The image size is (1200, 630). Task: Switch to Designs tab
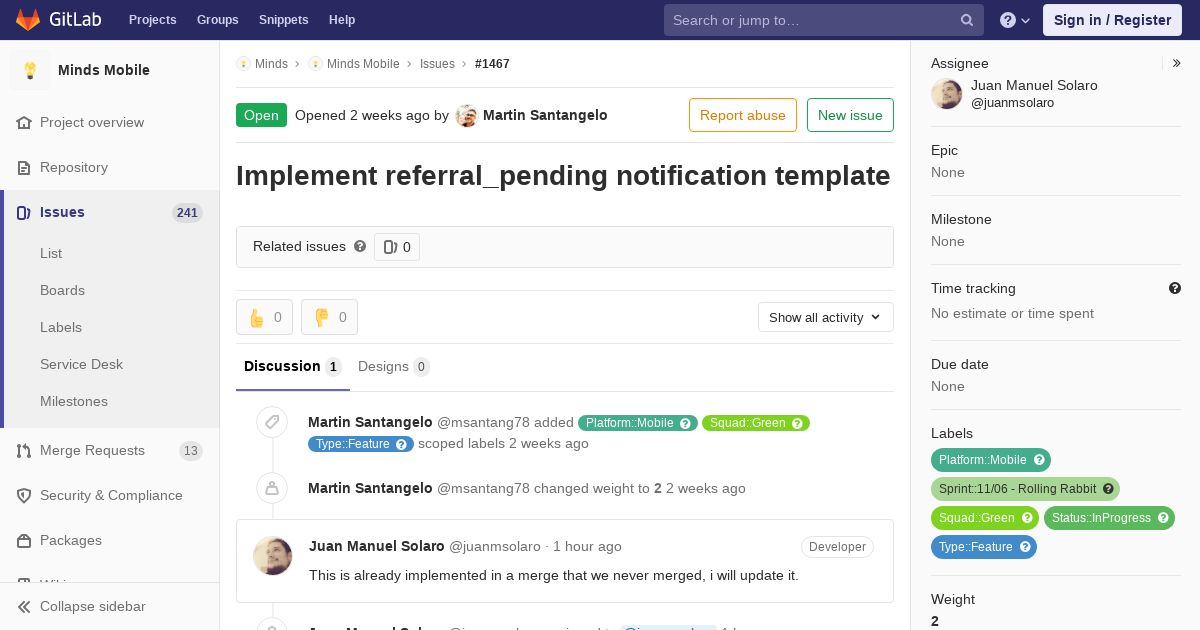tap(394, 367)
